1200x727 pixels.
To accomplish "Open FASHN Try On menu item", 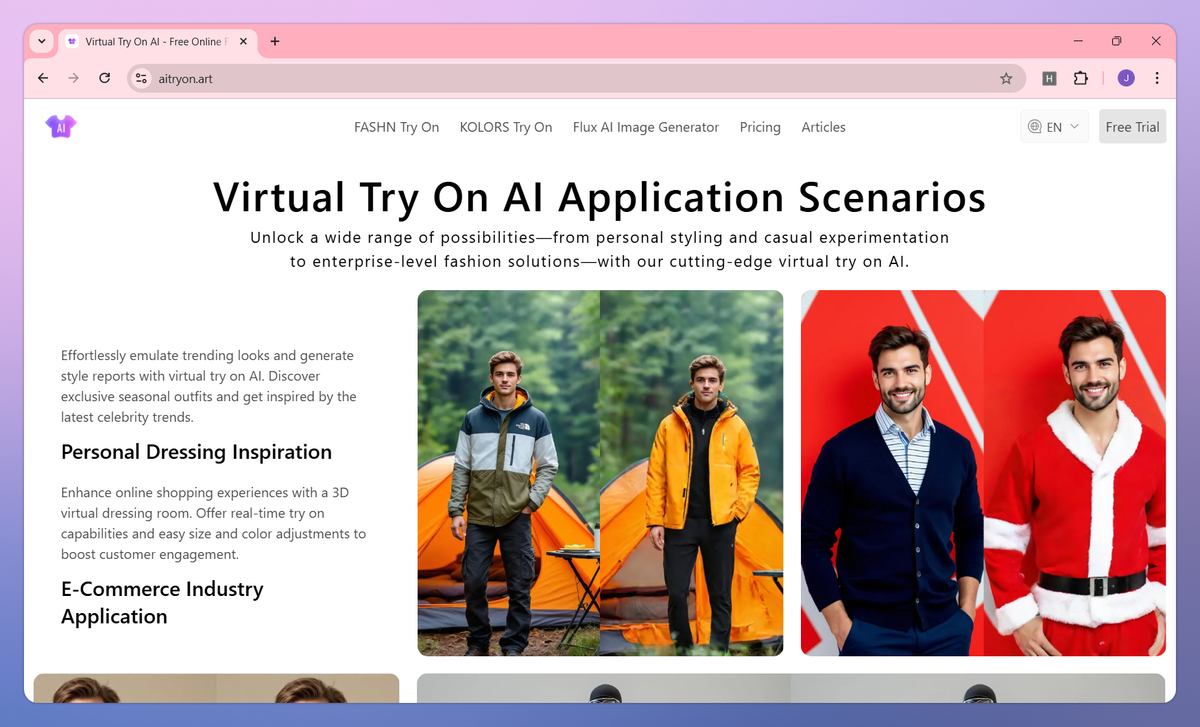I will 396,127.
